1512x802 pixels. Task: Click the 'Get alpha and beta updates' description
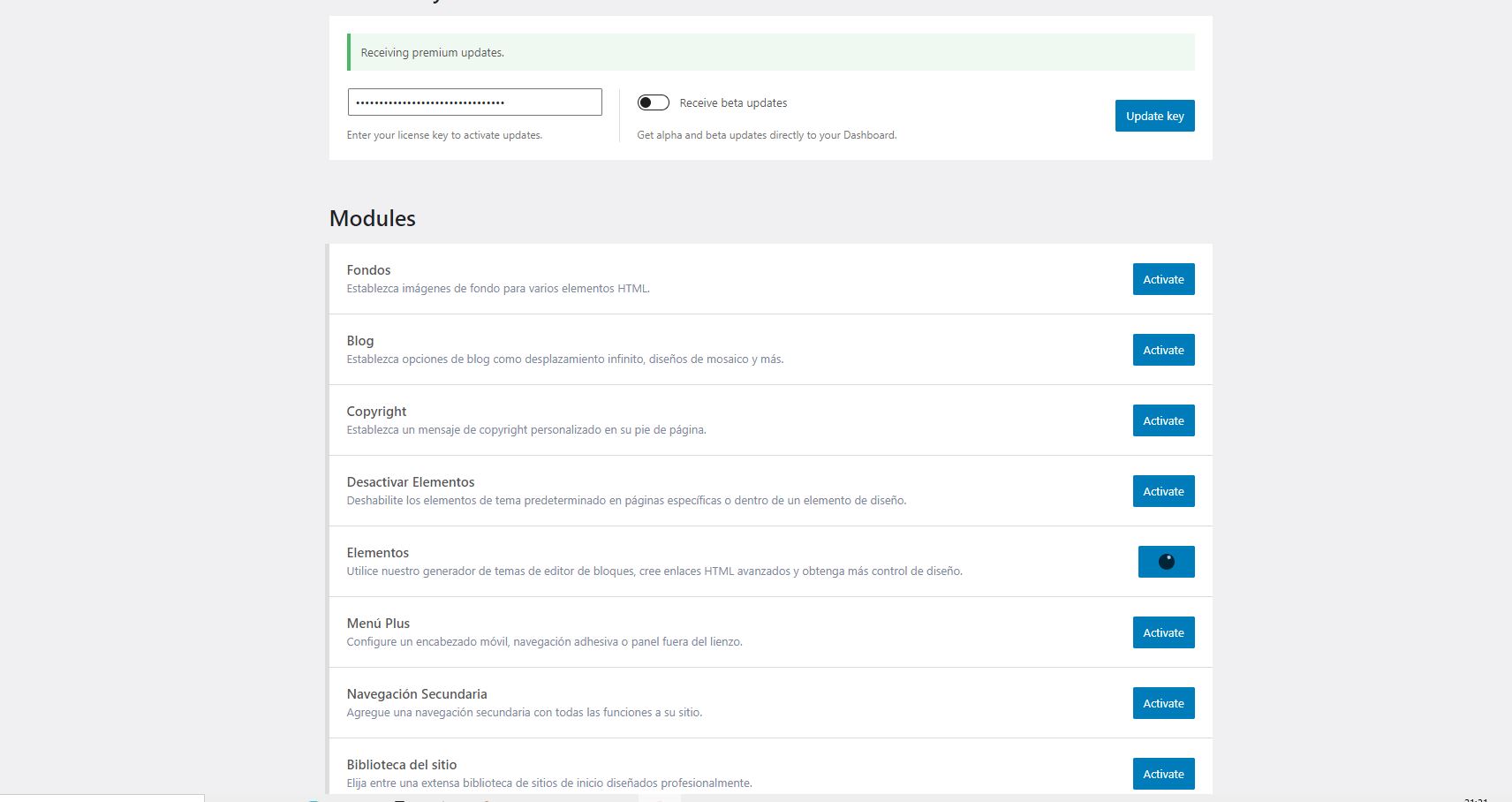click(767, 135)
